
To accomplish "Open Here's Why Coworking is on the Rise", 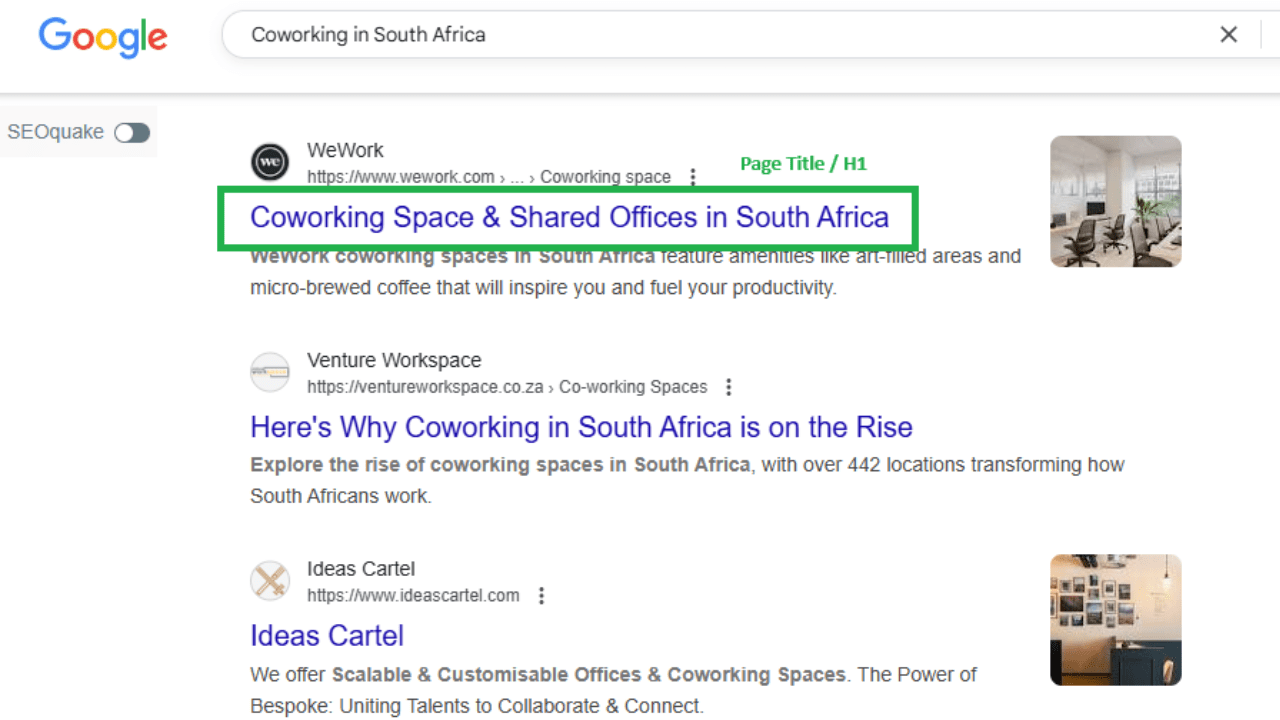I will tap(581, 428).
